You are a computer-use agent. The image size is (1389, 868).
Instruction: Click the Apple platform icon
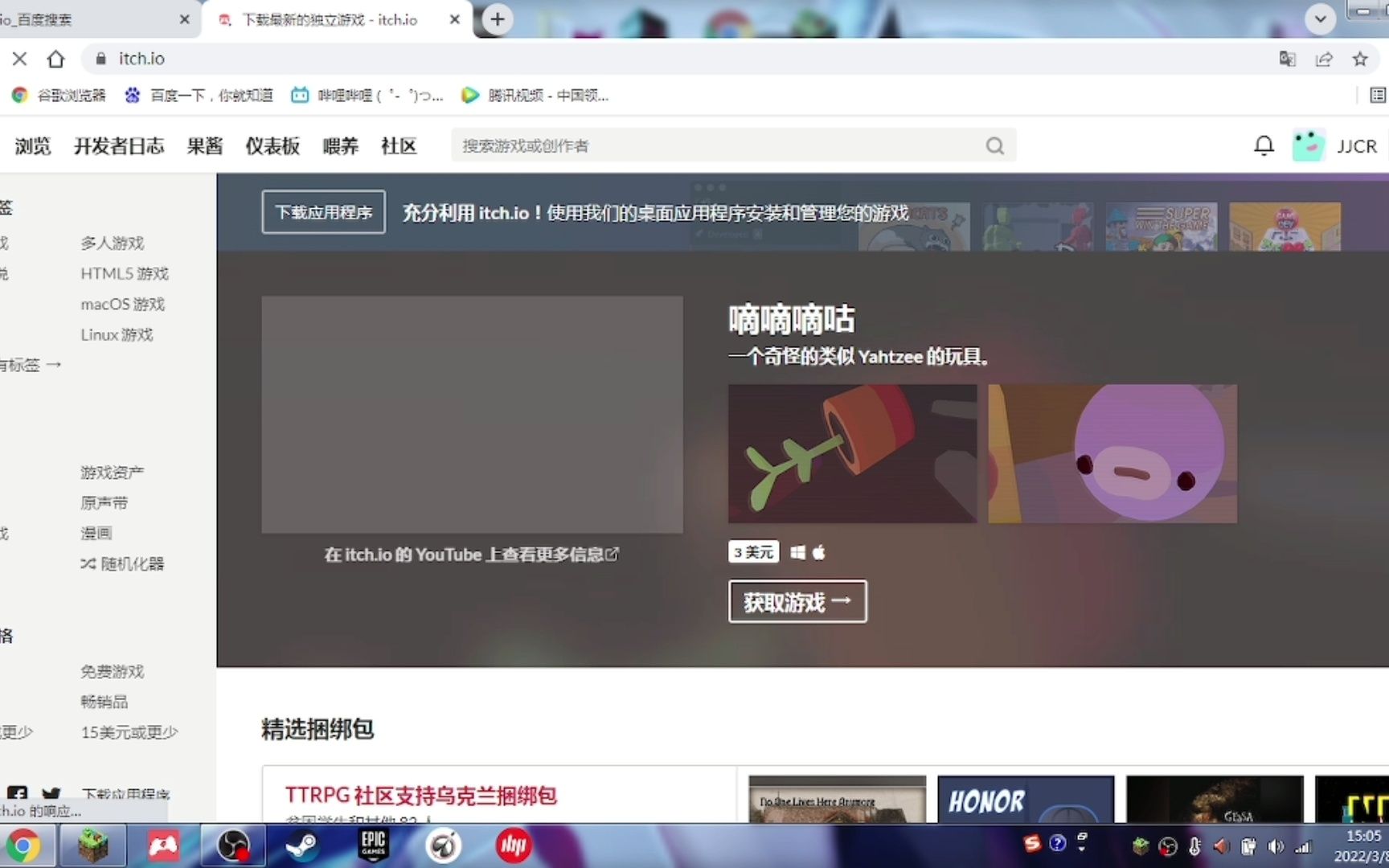(819, 552)
